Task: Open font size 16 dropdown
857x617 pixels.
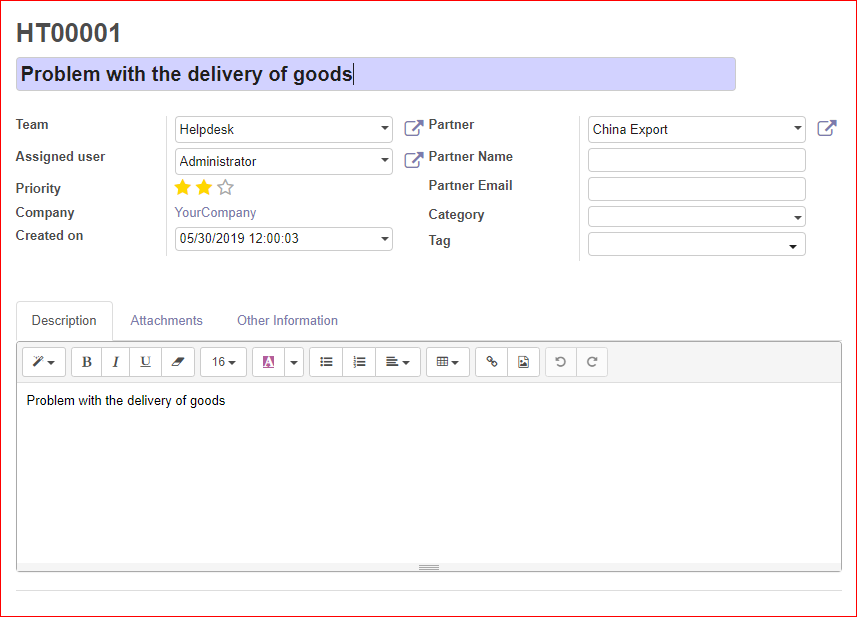Action: (224, 362)
